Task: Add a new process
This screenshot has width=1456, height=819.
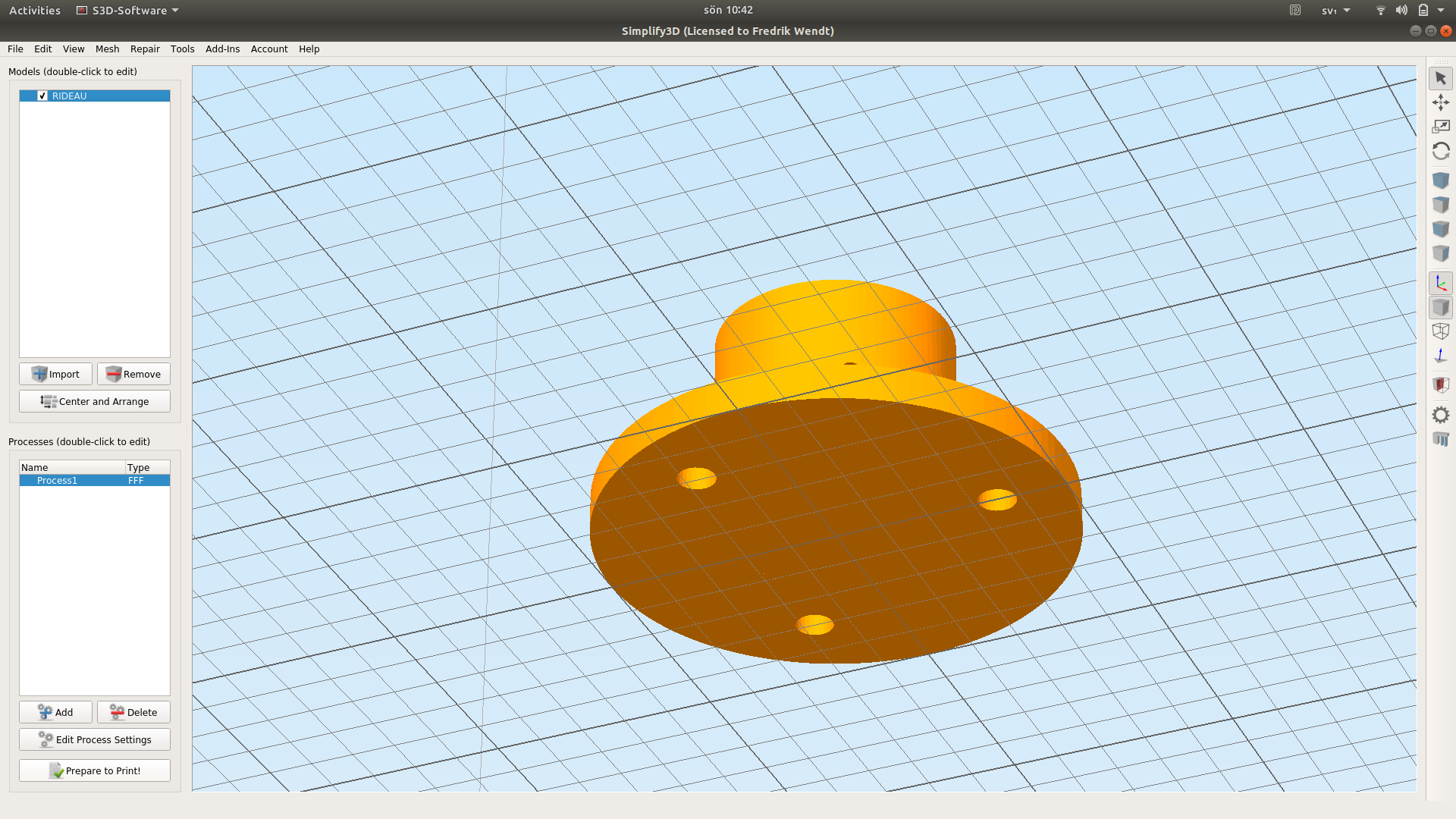Action: coord(55,712)
